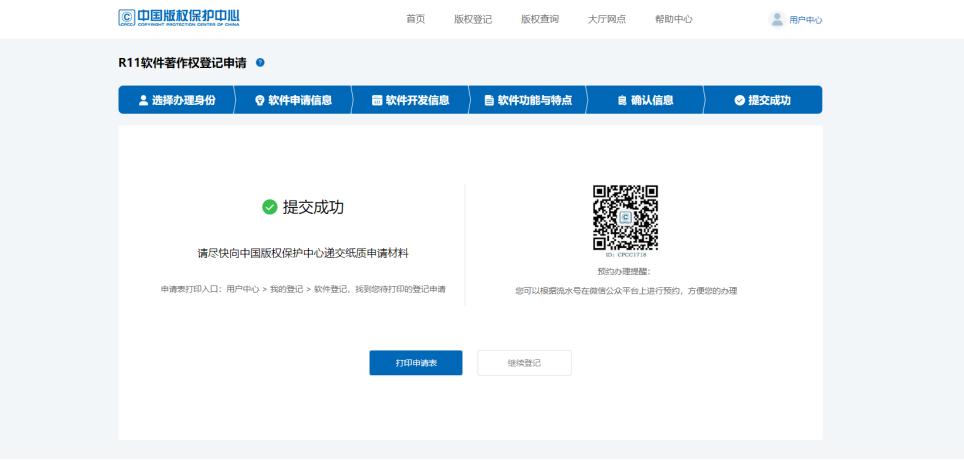This screenshot has width=964, height=460.
Task: Click the China Copyright Protection Center logo
Action: coord(179,17)
